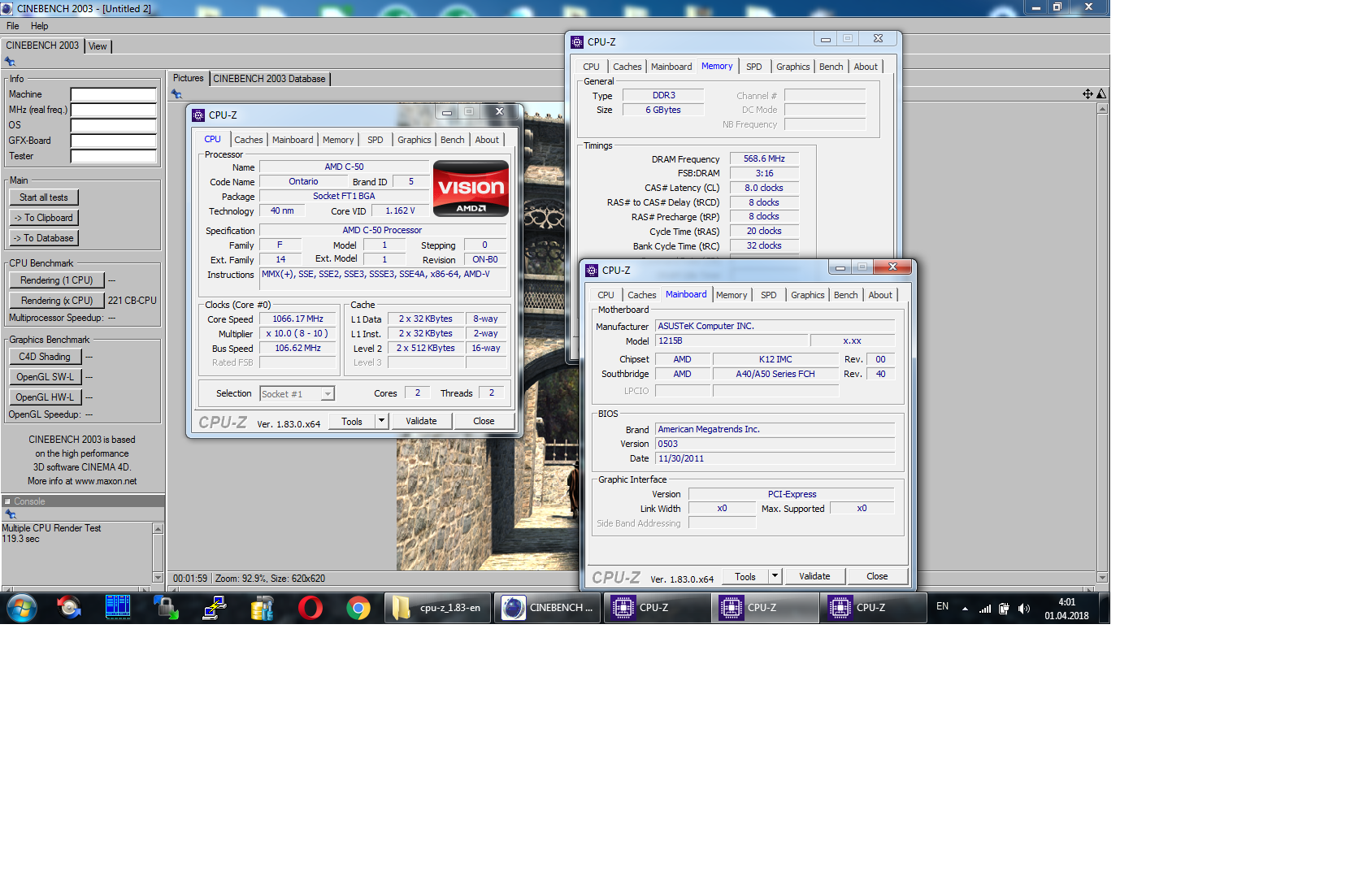This screenshot has width=1372, height=876.
Task: Click the Machine input field
Action: pyautogui.click(x=113, y=94)
